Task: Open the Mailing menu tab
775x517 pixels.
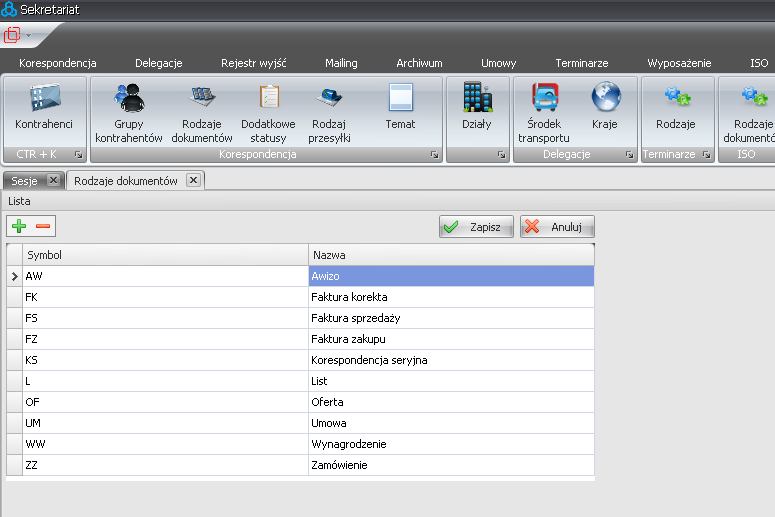Action: (x=341, y=63)
